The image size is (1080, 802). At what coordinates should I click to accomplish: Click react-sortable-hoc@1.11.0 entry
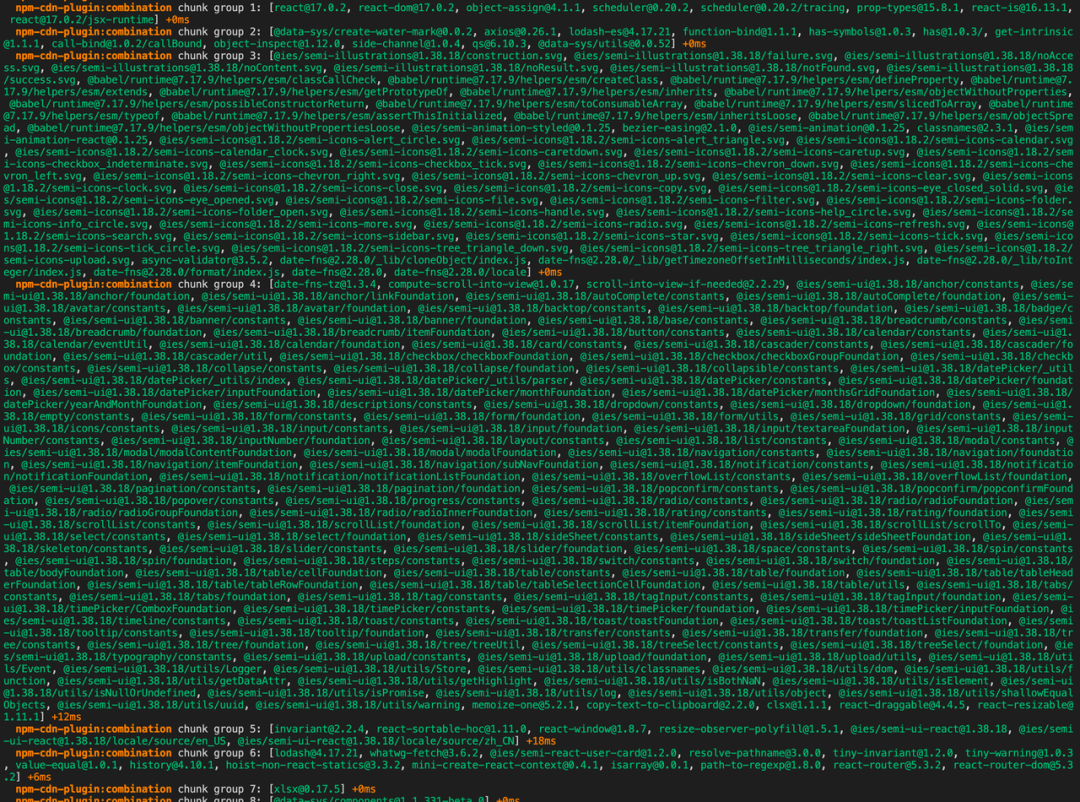click(451, 729)
